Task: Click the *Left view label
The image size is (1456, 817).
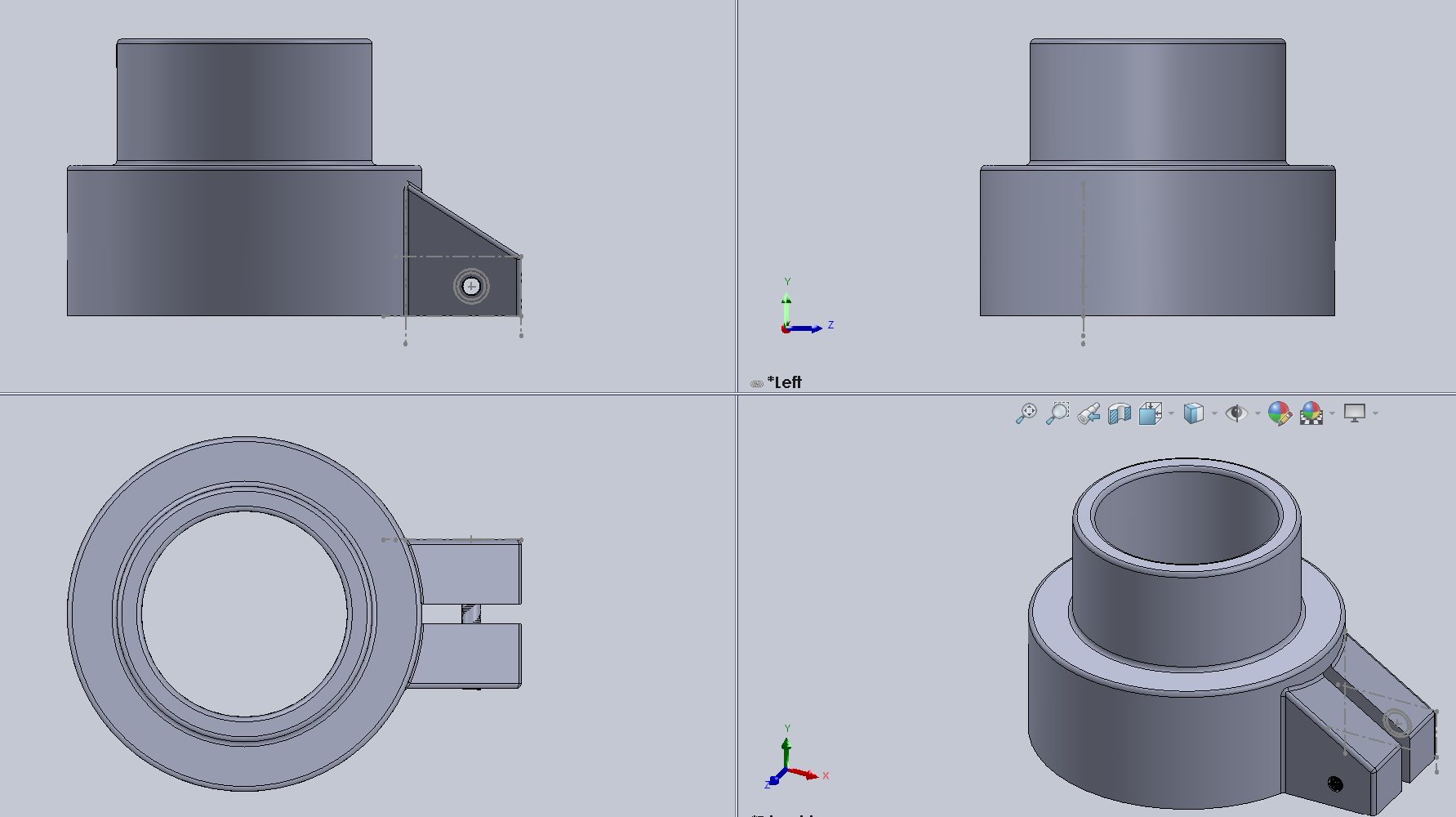Action: coord(785,382)
